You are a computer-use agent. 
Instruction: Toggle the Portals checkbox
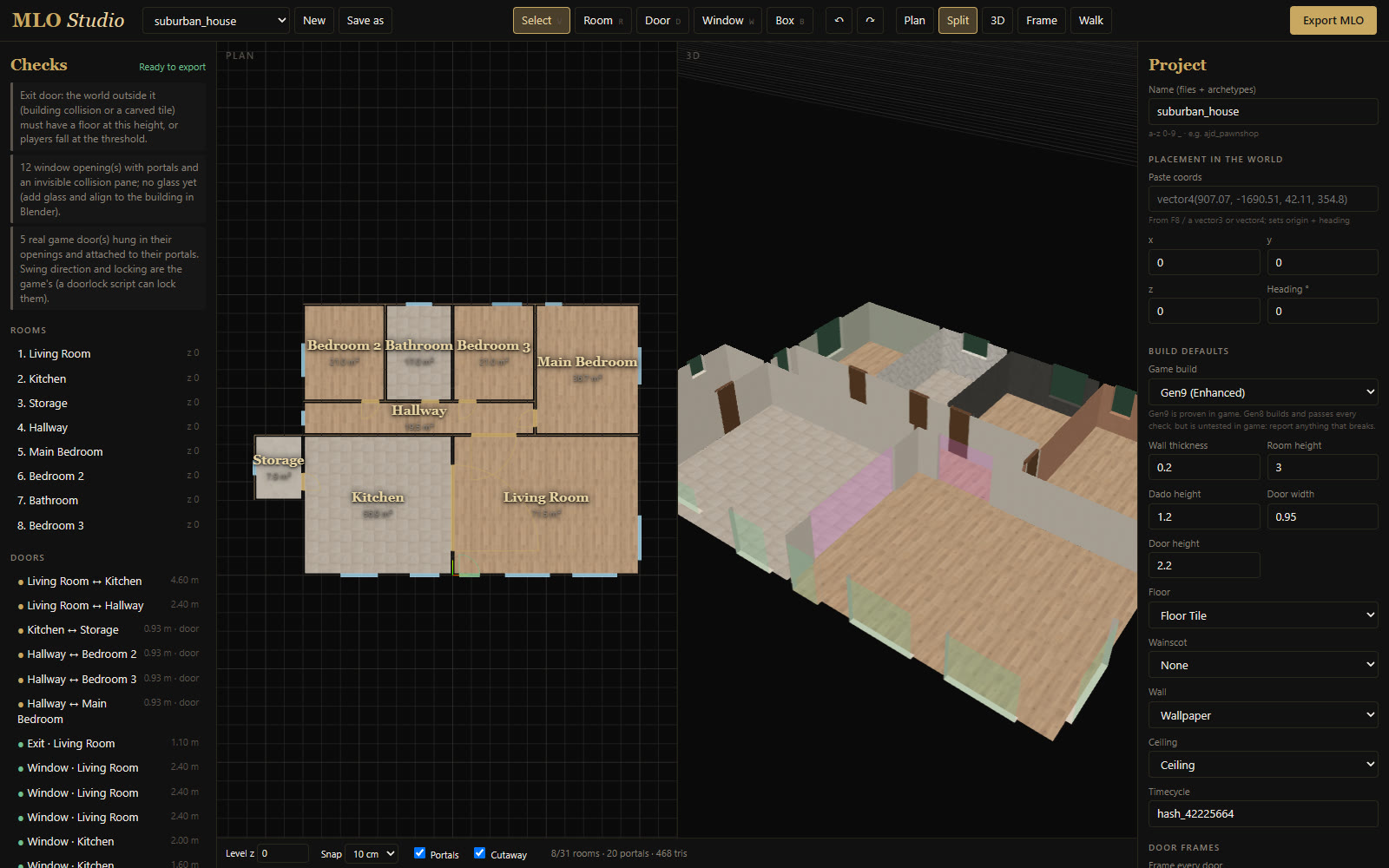(420, 853)
